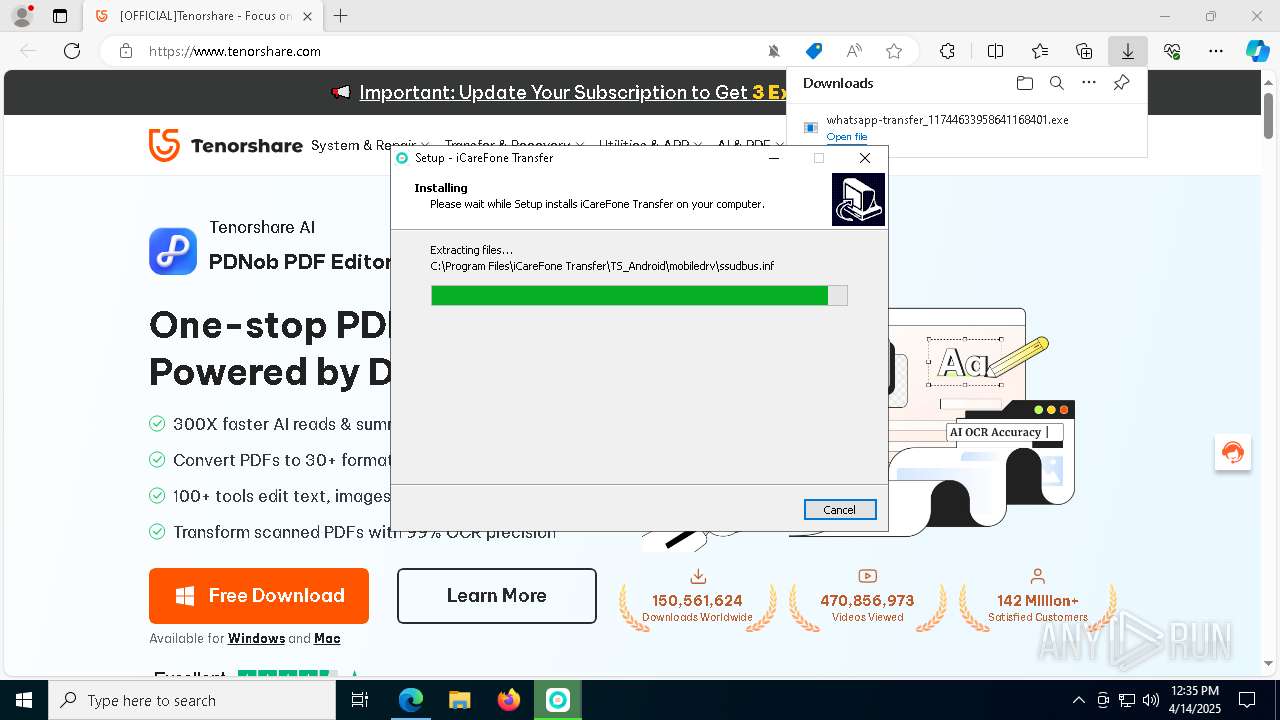Click the Free Download button
The height and width of the screenshot is (720, 1280).
pyautogui.click(x=259, y=596)
